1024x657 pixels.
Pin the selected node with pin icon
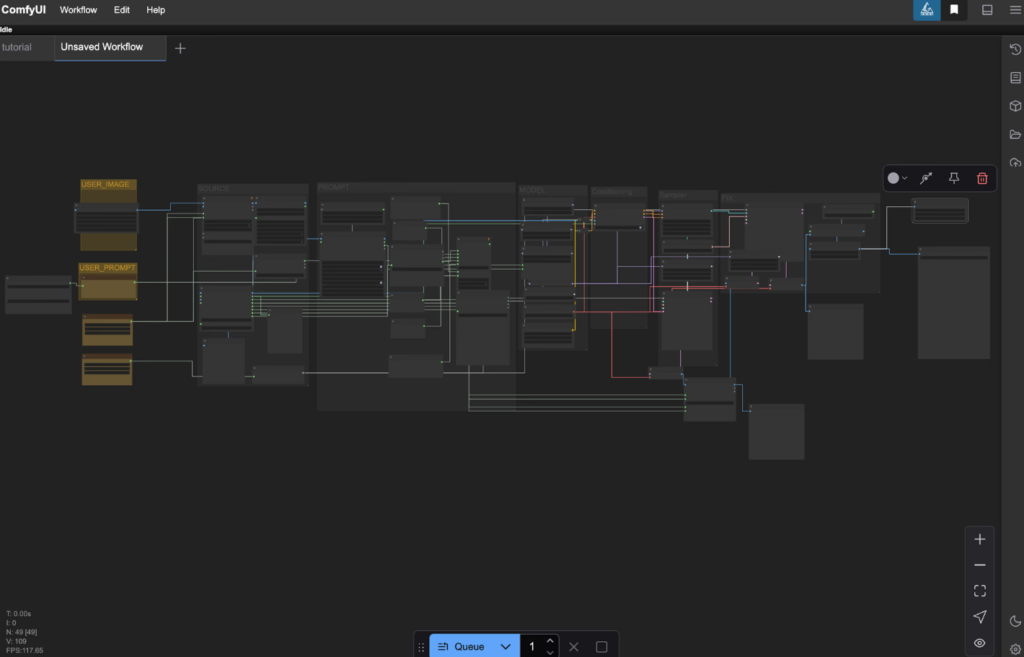954,178
